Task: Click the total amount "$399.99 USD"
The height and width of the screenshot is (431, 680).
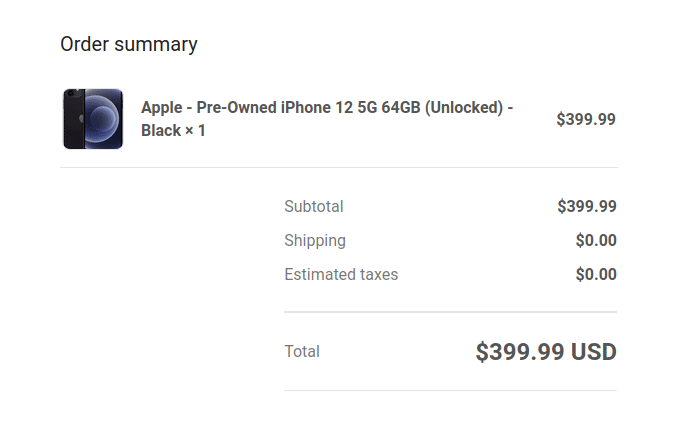Action: [546, 352]
